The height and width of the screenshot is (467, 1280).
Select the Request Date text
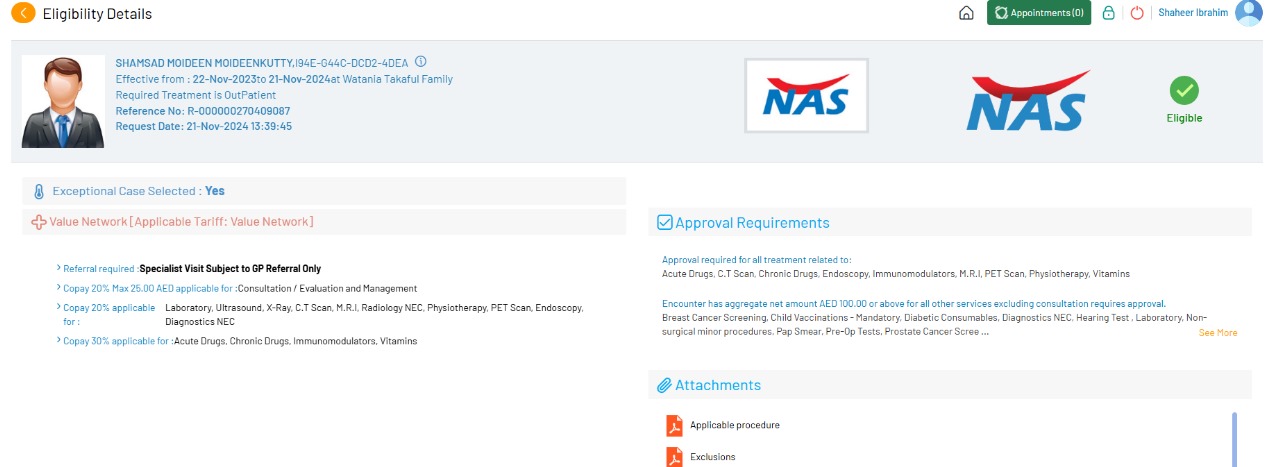tap(204, 126)
